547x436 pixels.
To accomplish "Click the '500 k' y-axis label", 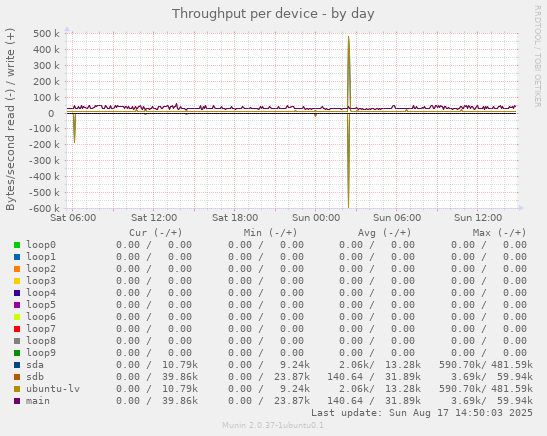I will pos(46,33).
